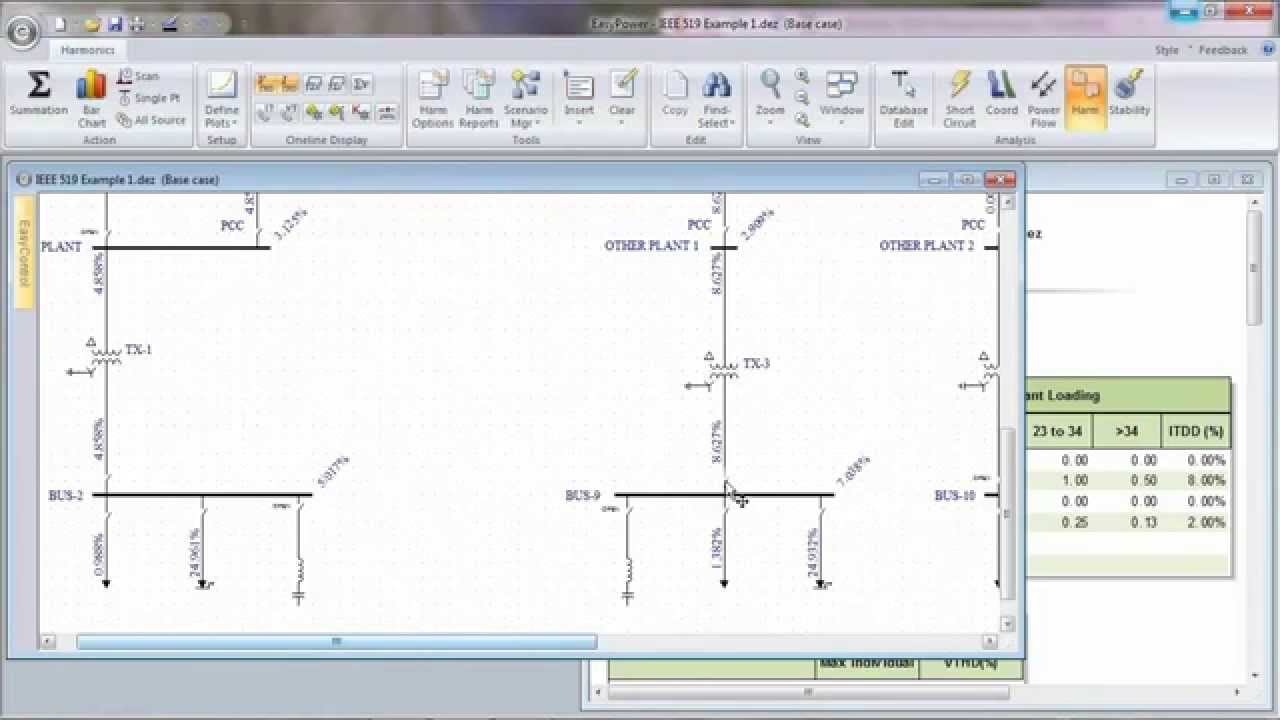Select the BUS-2 bus bar
Screen dimensions: 1280x720
pos(202,494)
